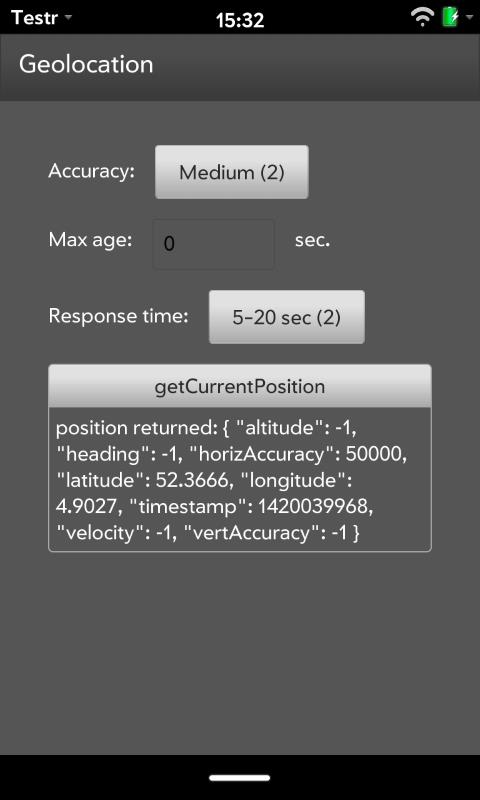Open system menu arrow beside battery
The height and width of the screenshot is (800, 480).
(469, 18)
